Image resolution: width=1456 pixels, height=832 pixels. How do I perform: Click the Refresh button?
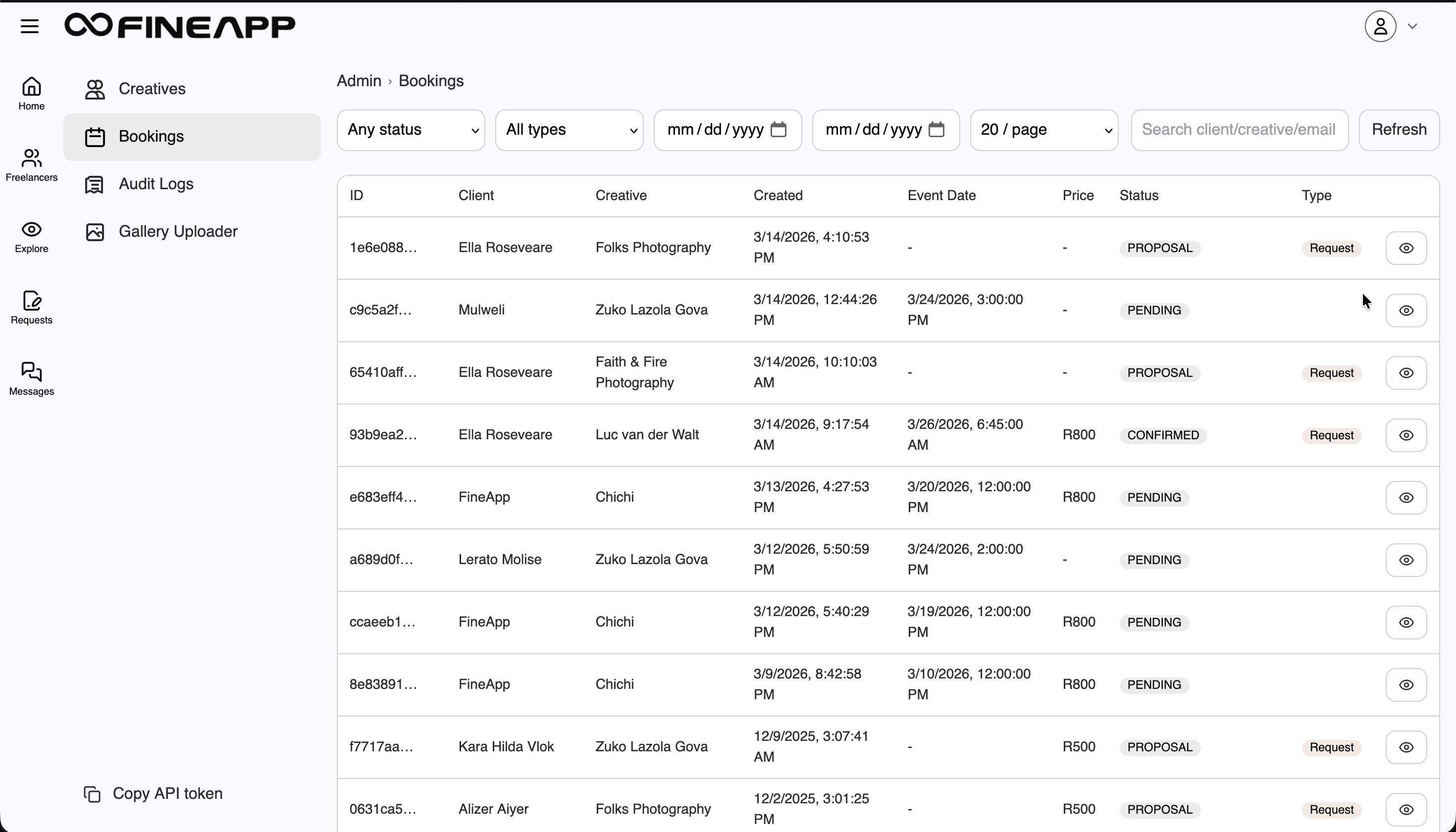pyautogui.click(x=1399, y=130)
